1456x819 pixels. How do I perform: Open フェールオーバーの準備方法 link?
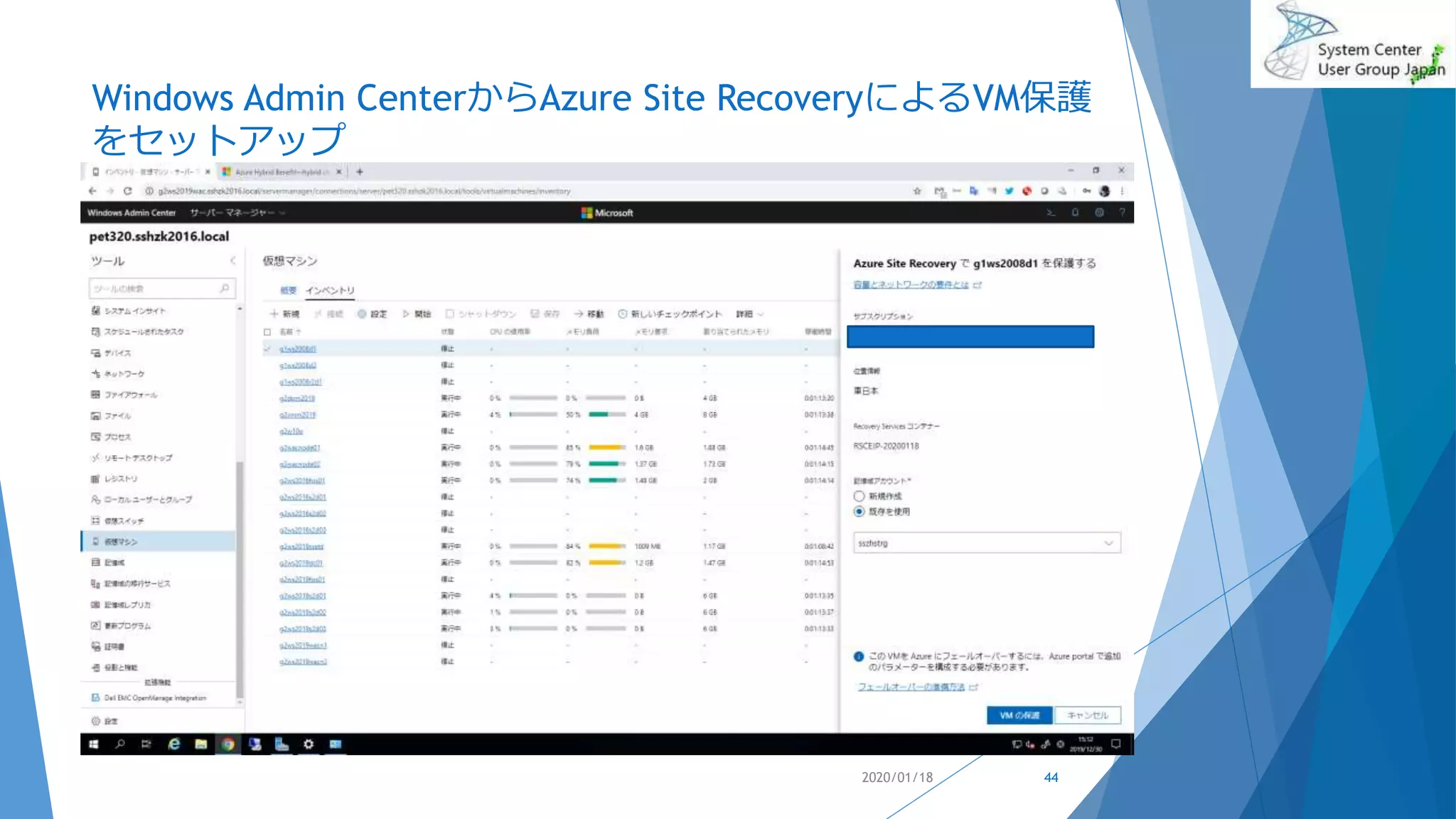click(917, 687)
